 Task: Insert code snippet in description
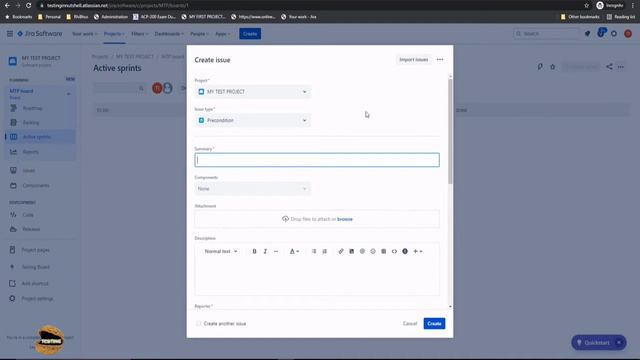click(x=394, y=251)
